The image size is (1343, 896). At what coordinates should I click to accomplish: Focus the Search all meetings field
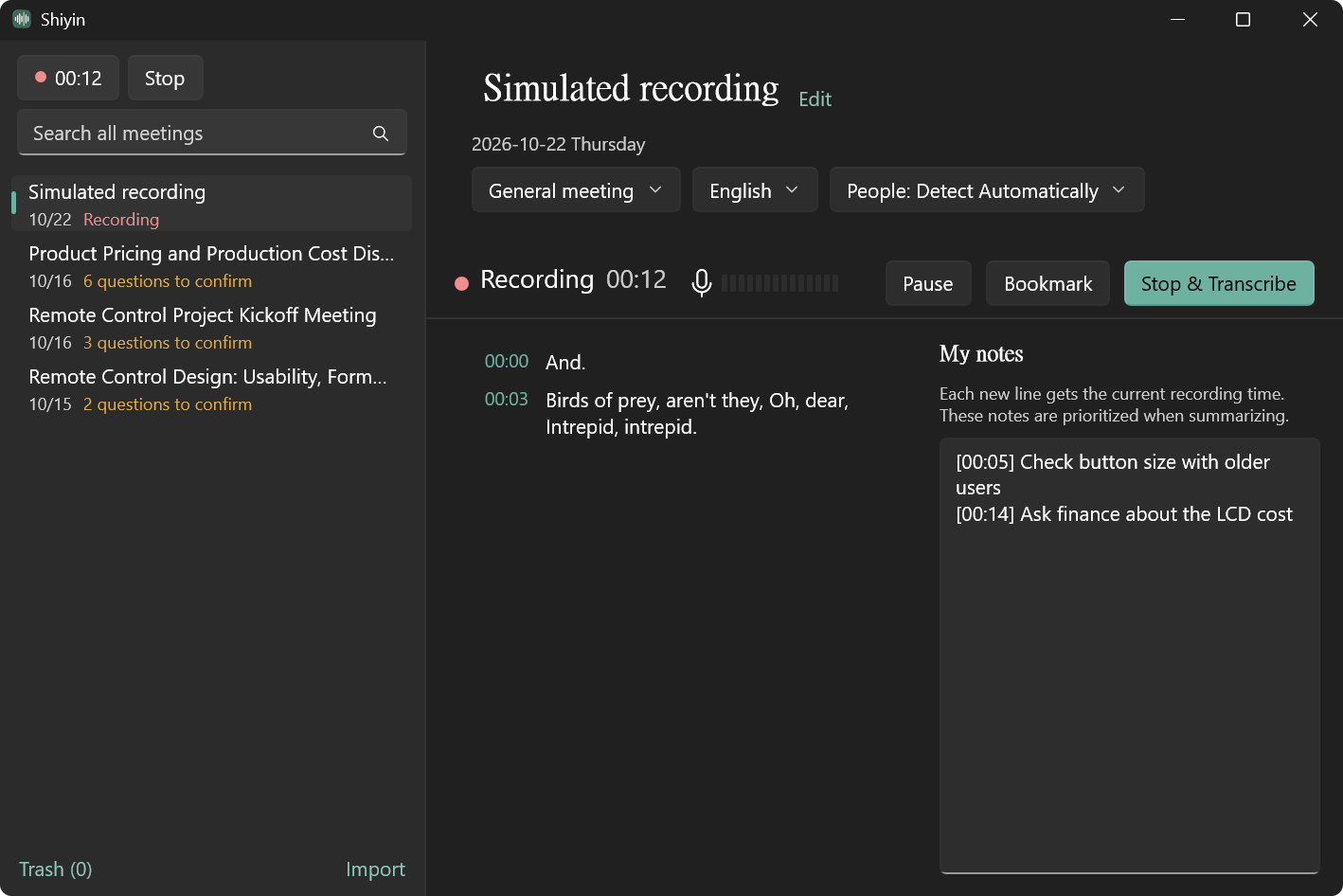[x=212, y=133]
